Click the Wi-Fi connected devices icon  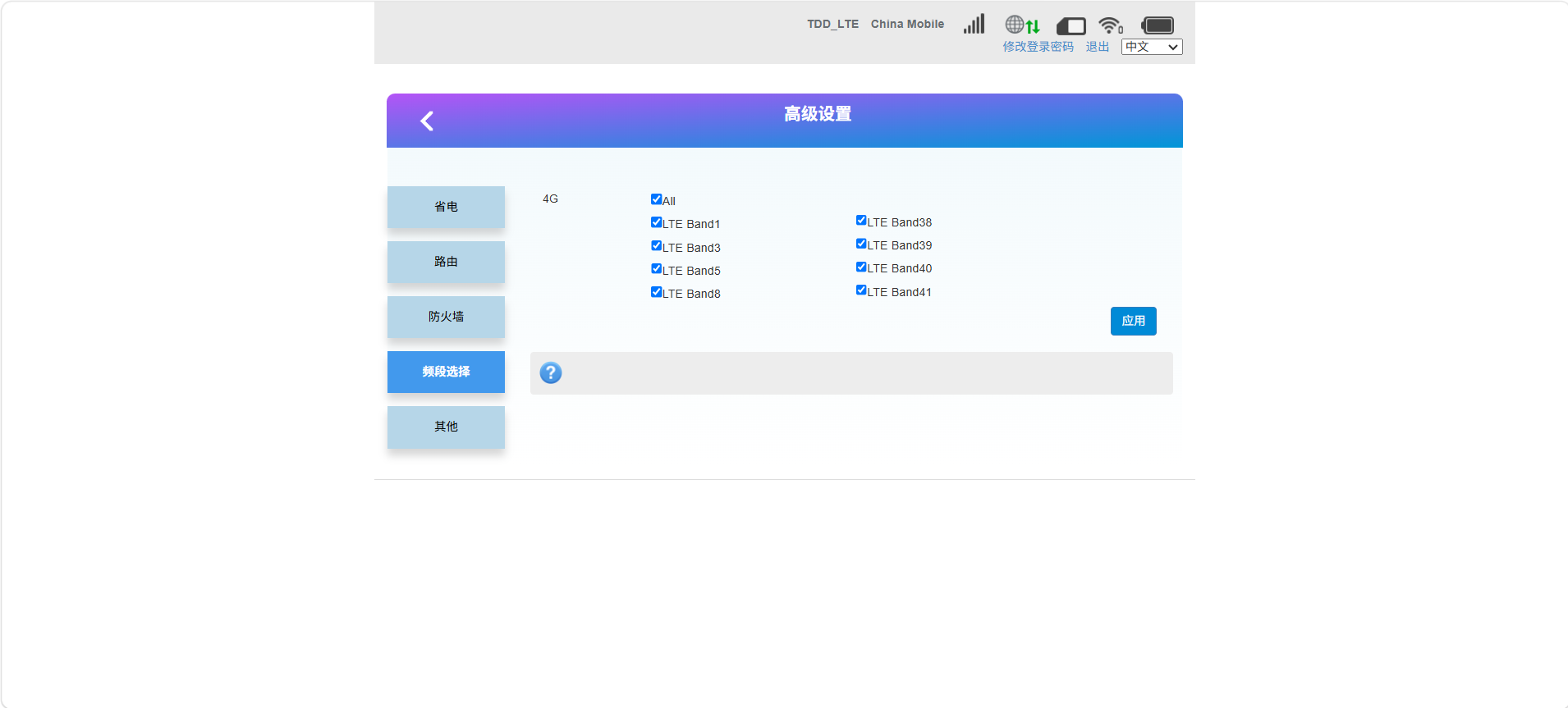1111,25
